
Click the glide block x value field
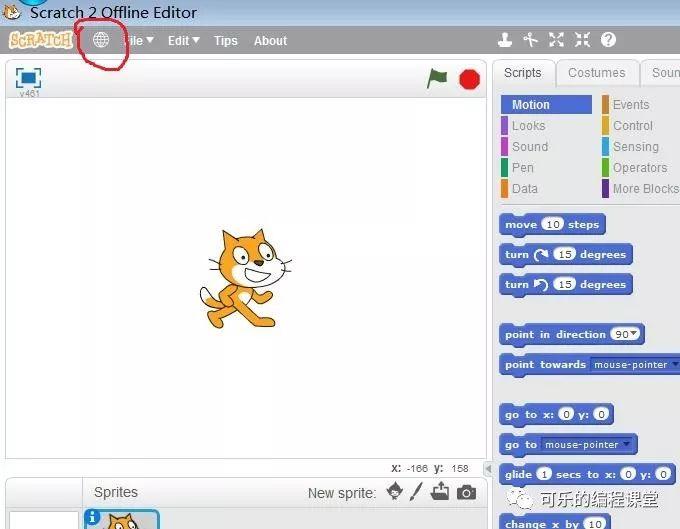click(x=628, y=474)
